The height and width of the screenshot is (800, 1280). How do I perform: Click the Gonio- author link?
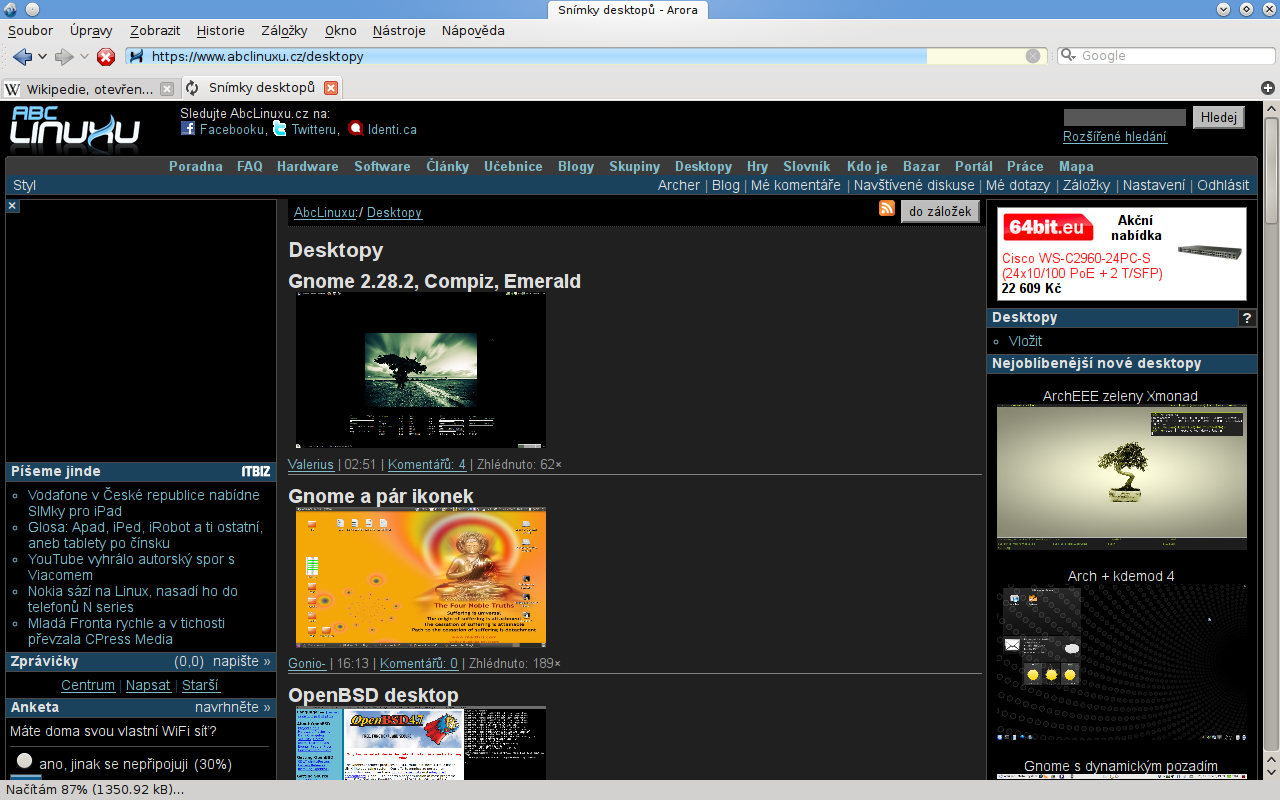click(307, 663)
